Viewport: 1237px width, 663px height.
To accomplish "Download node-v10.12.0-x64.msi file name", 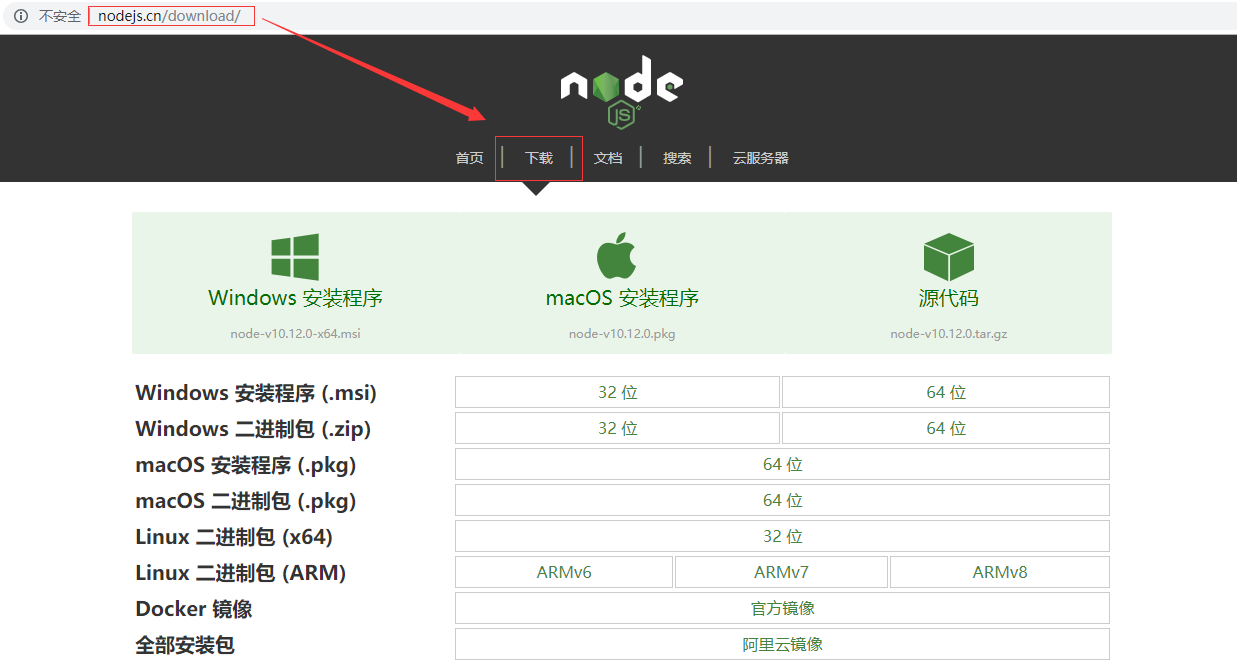I will click(295, 333).
